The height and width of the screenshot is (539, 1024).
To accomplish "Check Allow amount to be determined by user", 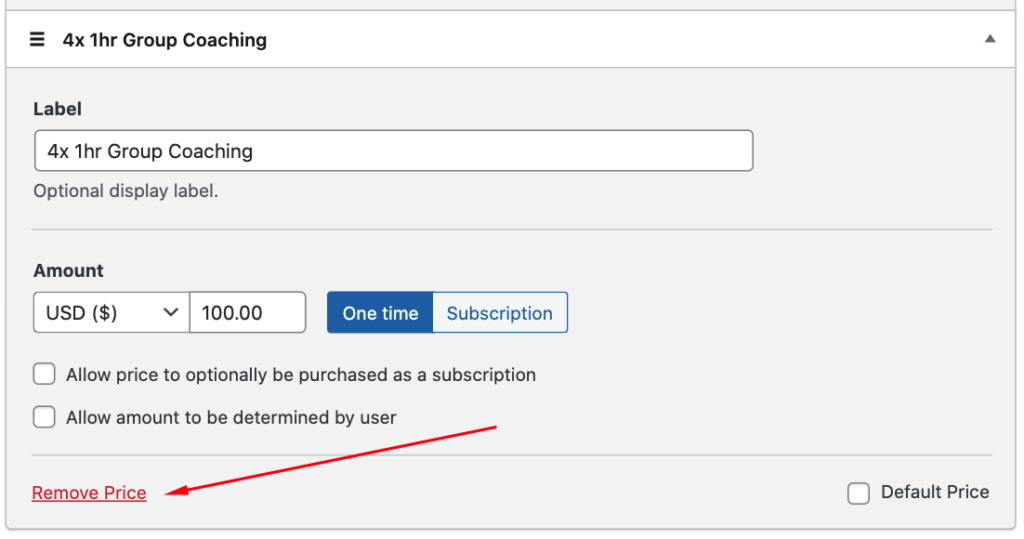I will (x=44, y=417).
